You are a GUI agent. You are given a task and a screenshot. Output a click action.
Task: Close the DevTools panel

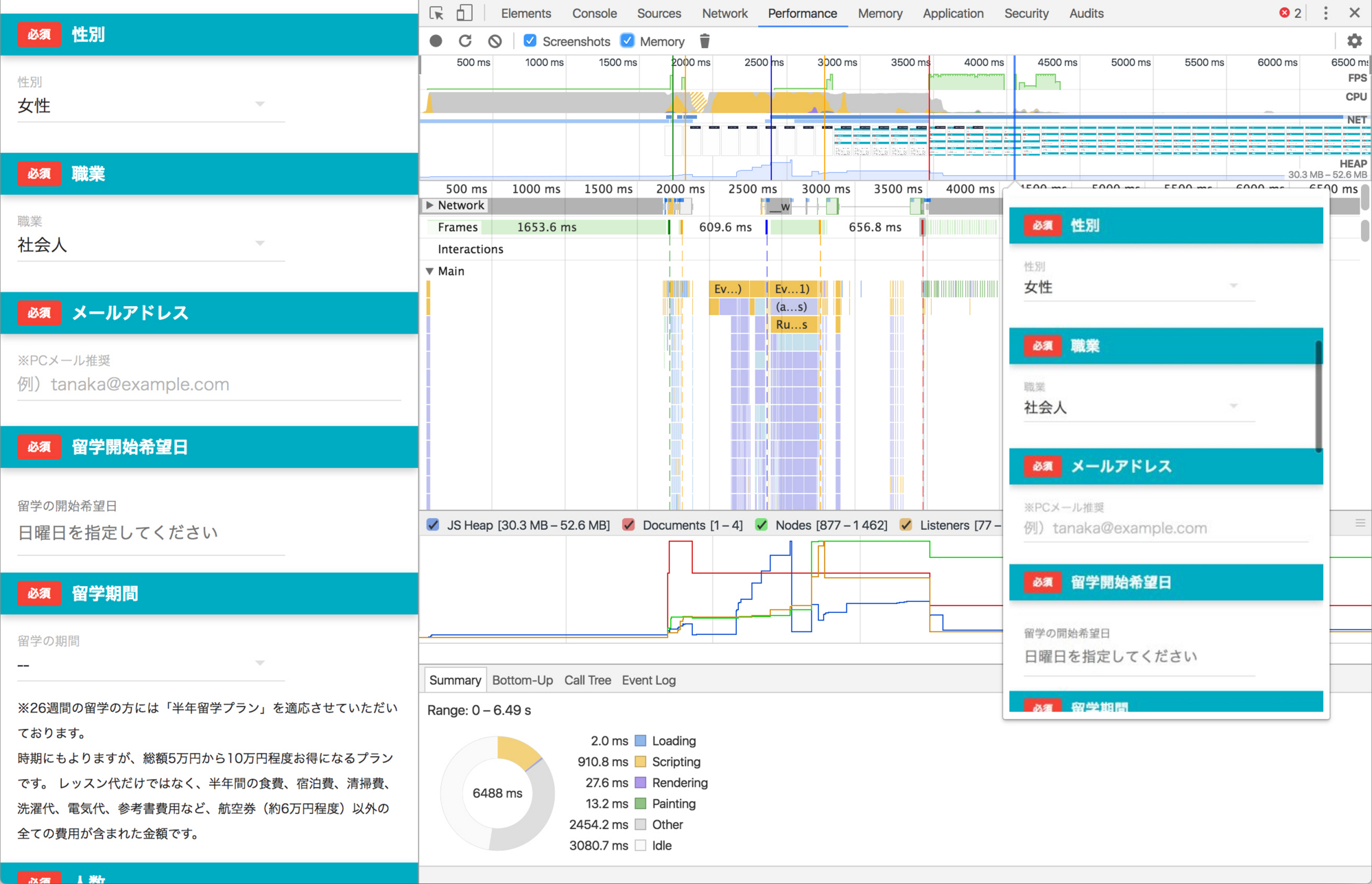[1354, 13]
